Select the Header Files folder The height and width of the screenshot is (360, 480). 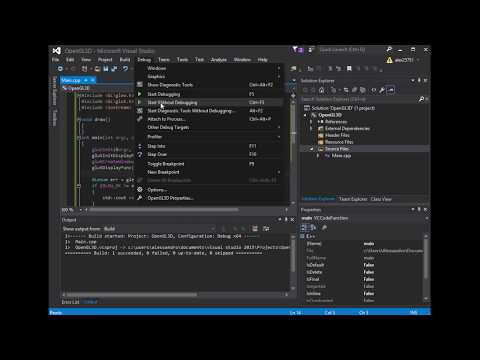[x=334, y=135]
